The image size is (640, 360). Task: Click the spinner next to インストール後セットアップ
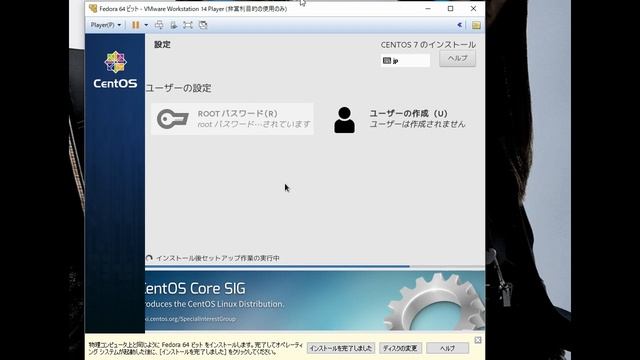pos(149,258)
